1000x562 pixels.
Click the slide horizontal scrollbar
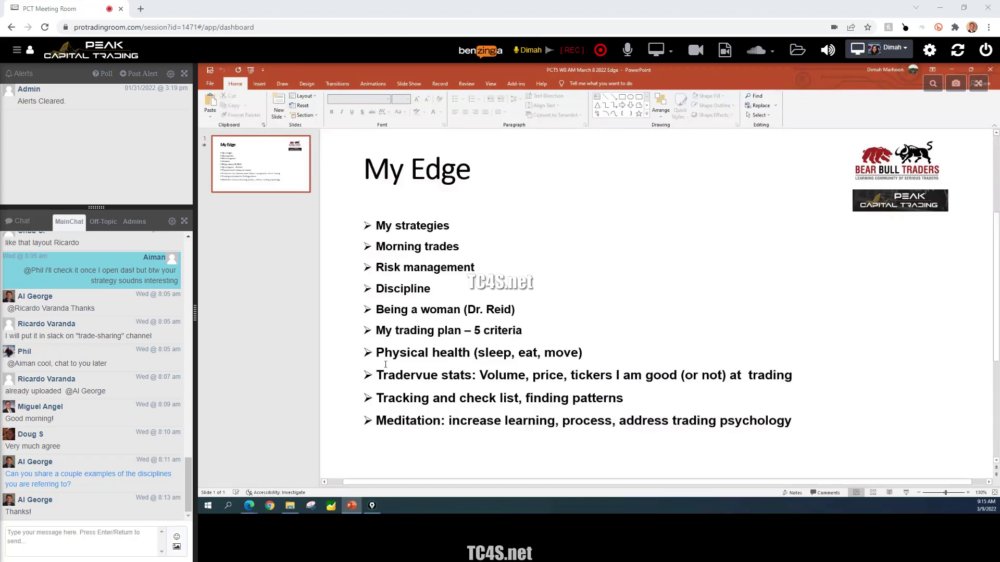point(657,482)
